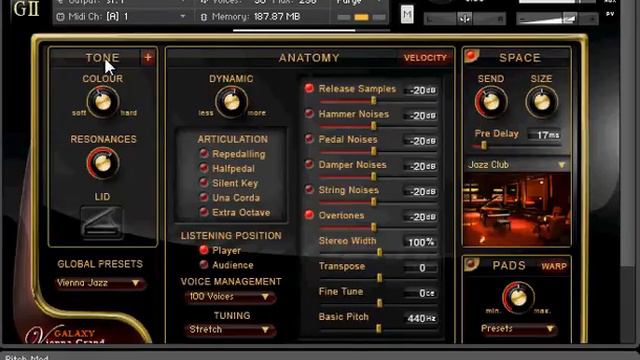Click the Warp button in Pads panel
This screenshot has height=360, width=640.
click(554, 267)
